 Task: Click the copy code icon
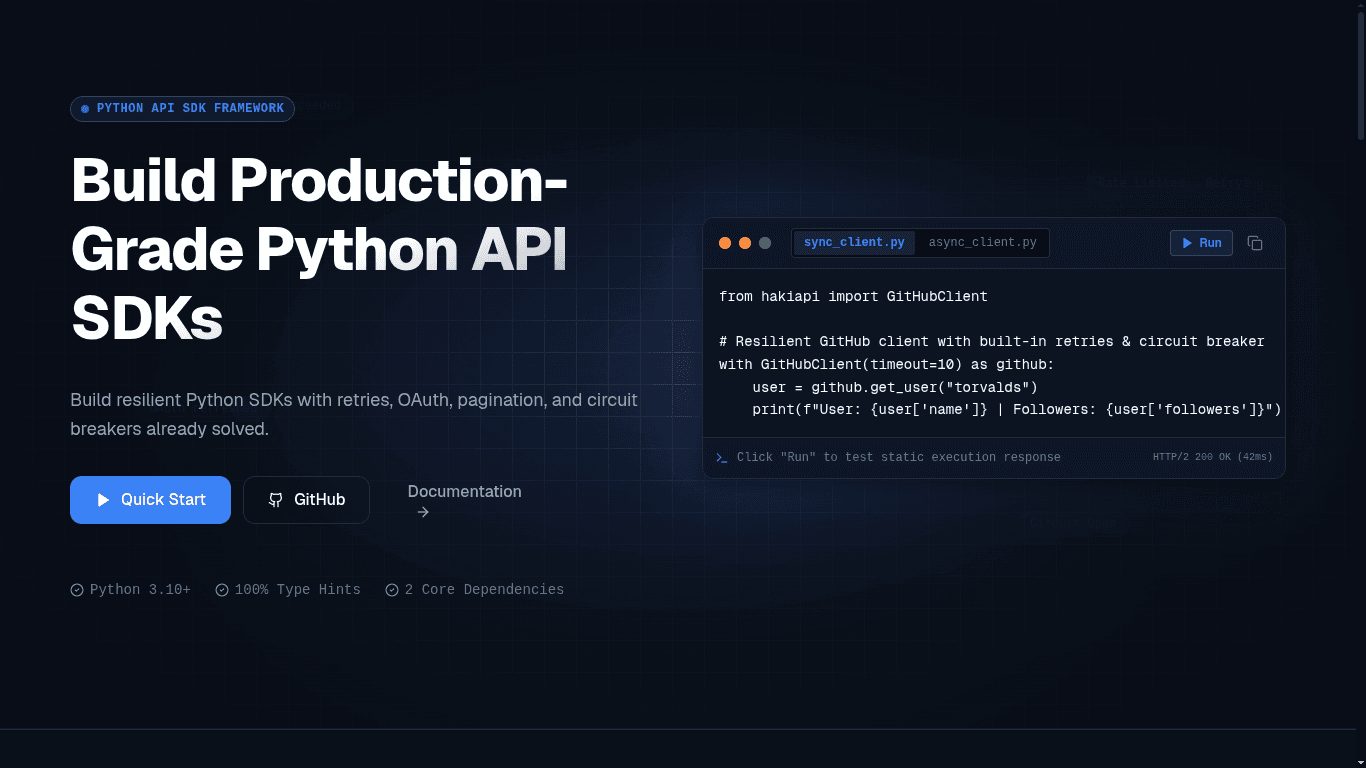click(x=1255, y=243)
